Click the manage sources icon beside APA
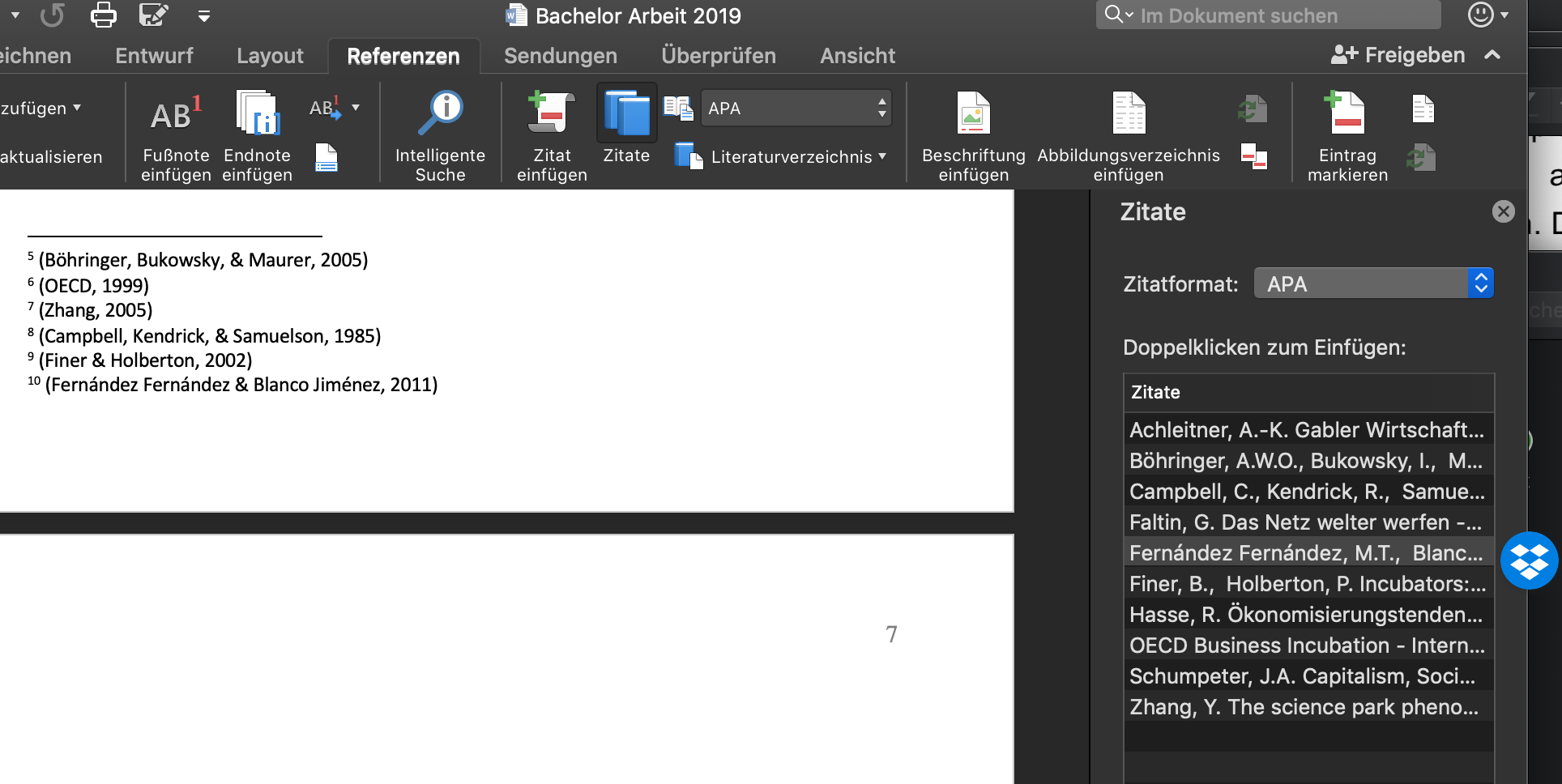Screen dimensions: 1562x784 [x=678, y=108]
